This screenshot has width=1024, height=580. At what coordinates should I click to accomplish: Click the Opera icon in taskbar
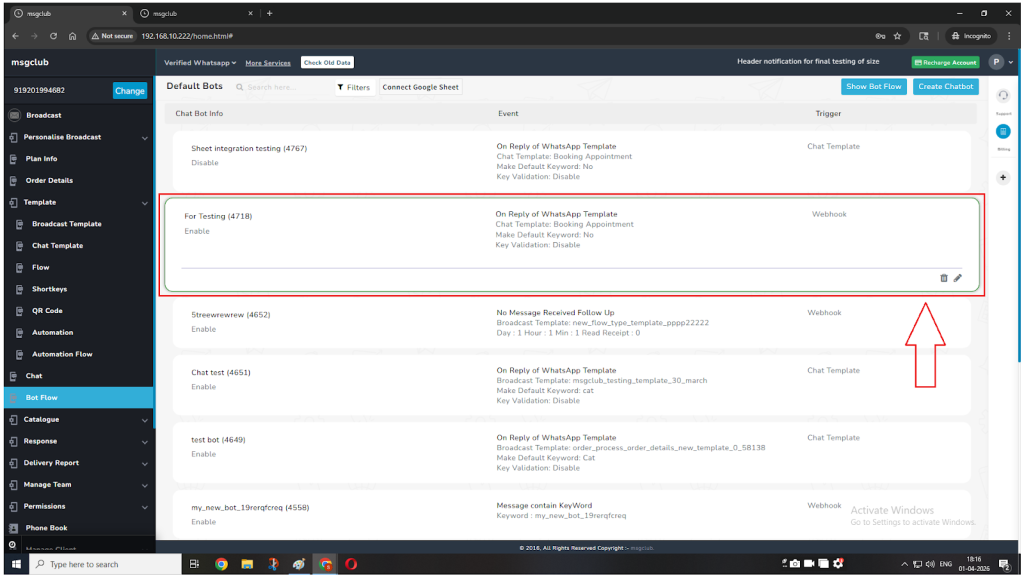[351, 564]
